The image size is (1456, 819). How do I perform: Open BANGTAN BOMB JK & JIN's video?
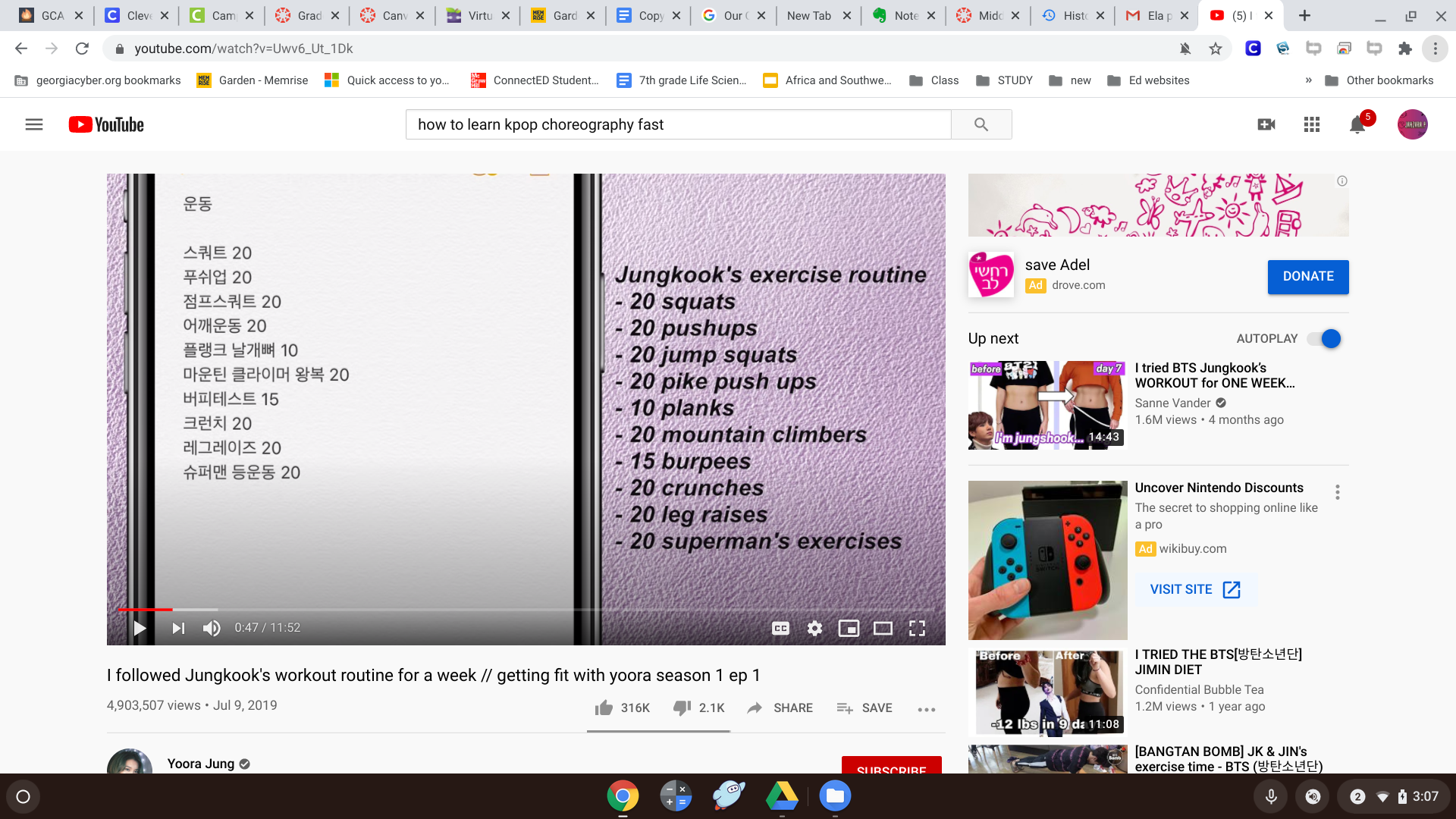pos(1228,759)
